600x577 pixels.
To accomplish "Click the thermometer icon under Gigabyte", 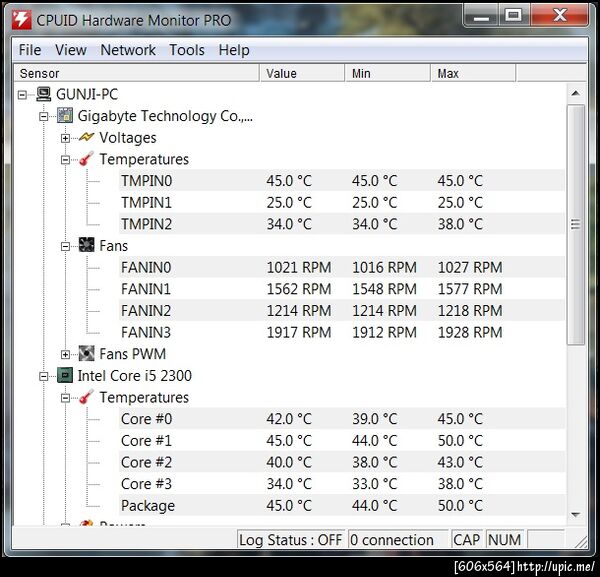I will (86, 159).
